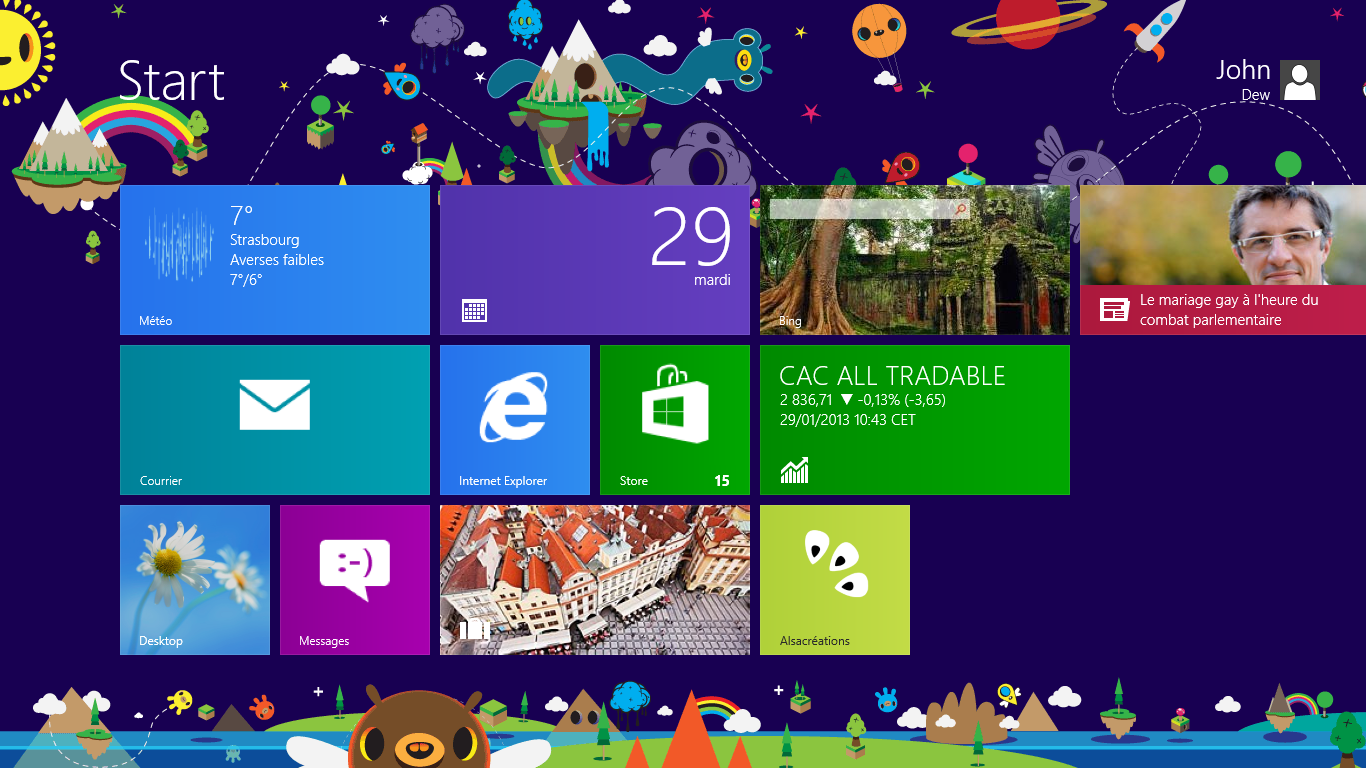The width and height of the screenshot is (1366, 768).
Task: Launch Internet Explorer
Action: (x=515, y=420)
